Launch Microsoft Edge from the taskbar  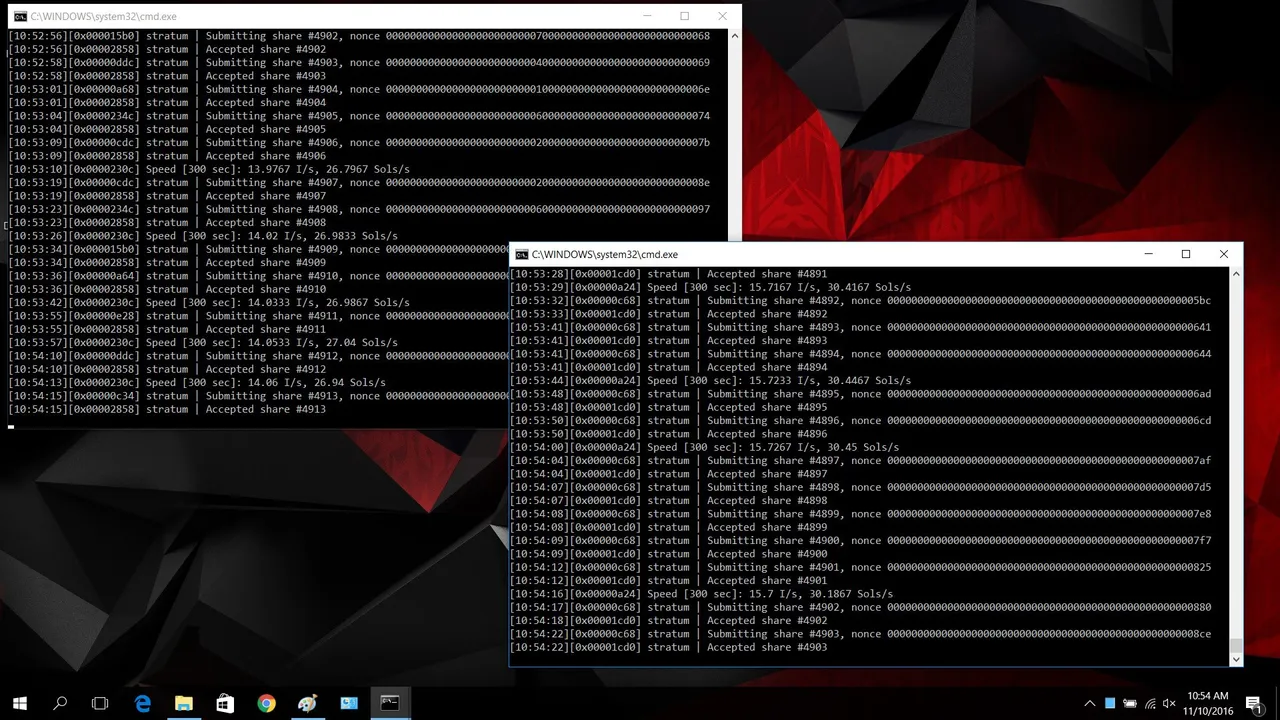[x=142, y=703]
